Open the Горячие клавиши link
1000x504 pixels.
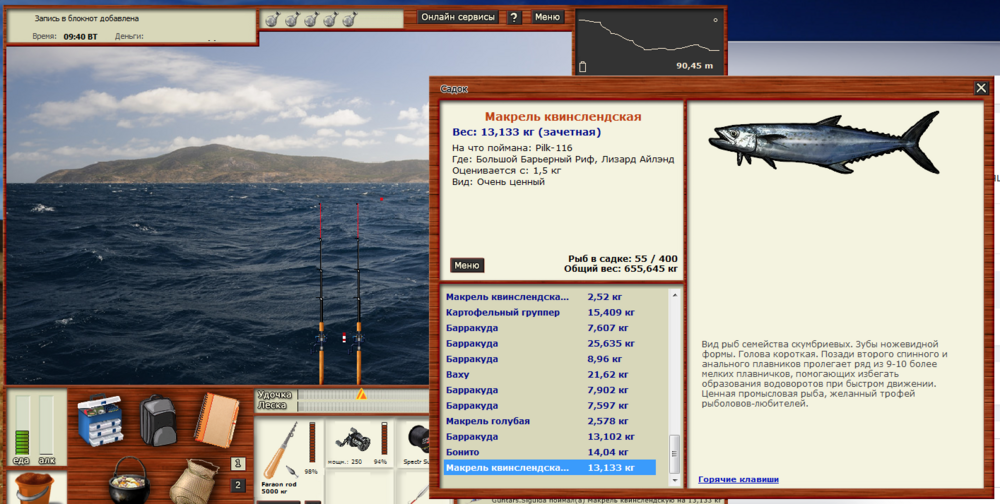tap(738, 479)
